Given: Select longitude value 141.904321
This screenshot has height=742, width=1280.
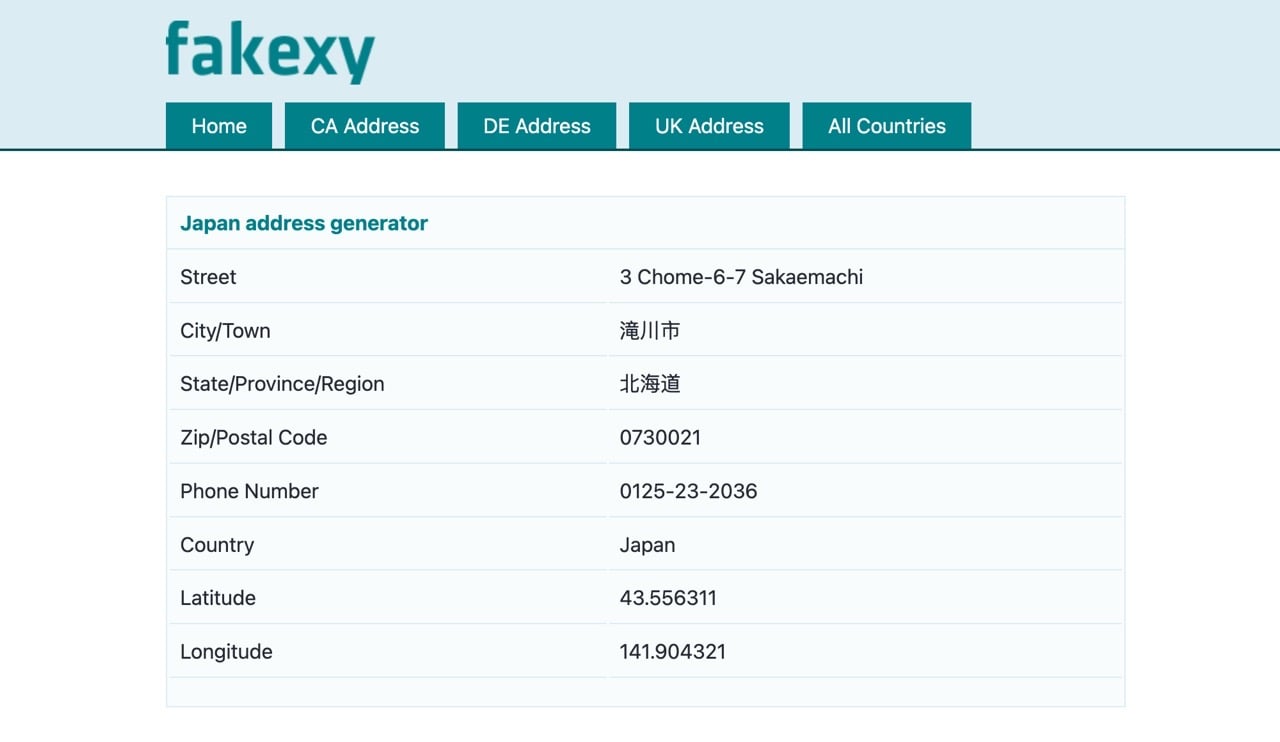Looking at the screenshot, I should (x=673, y=652).
